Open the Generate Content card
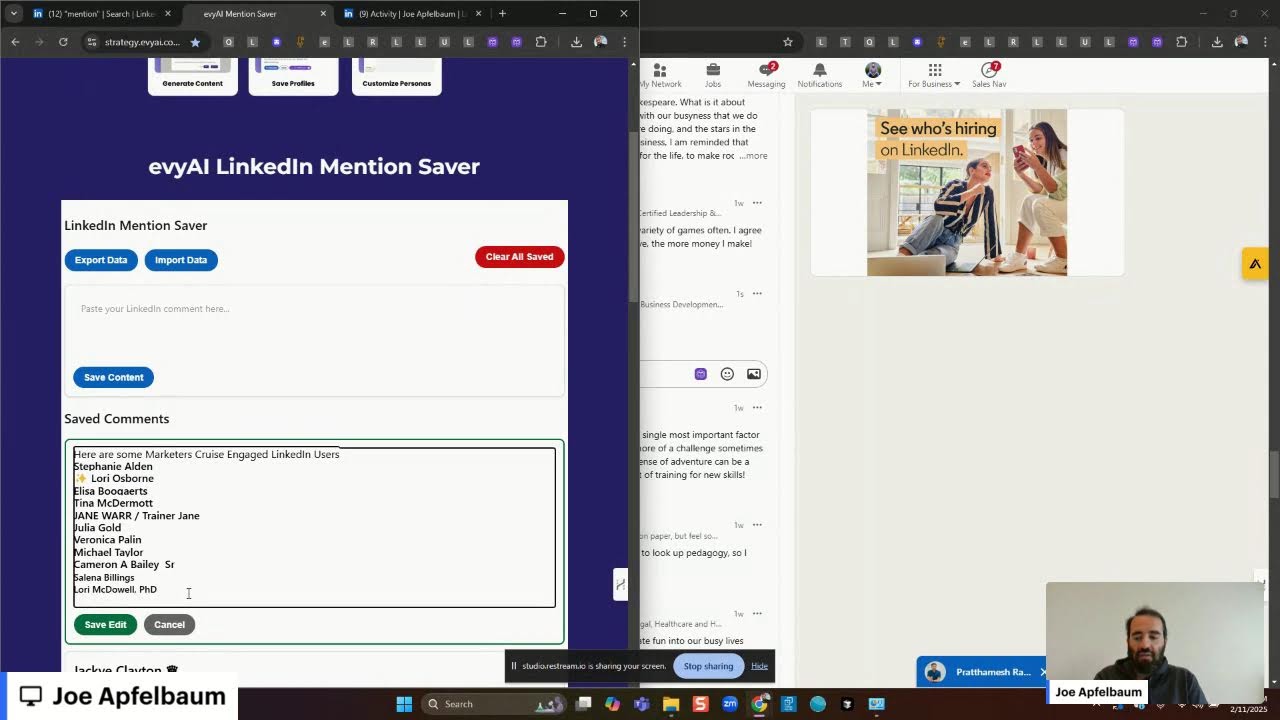This screenshot has height=720, width=1280. [193, 76]
